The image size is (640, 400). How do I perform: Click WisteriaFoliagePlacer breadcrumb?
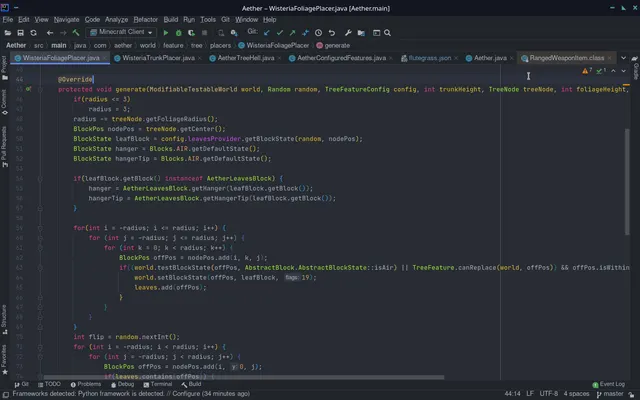click(274, 45)
